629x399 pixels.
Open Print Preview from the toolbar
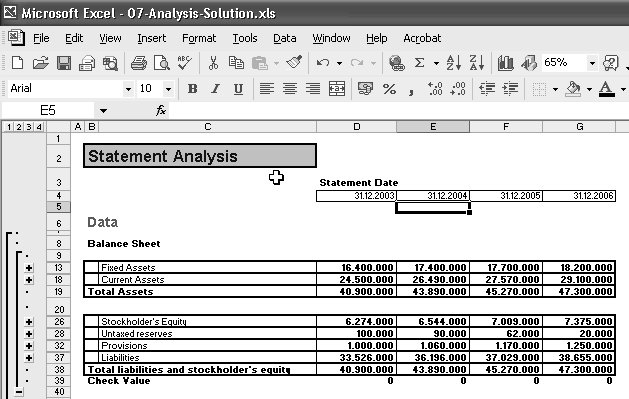tap(162, 63)
